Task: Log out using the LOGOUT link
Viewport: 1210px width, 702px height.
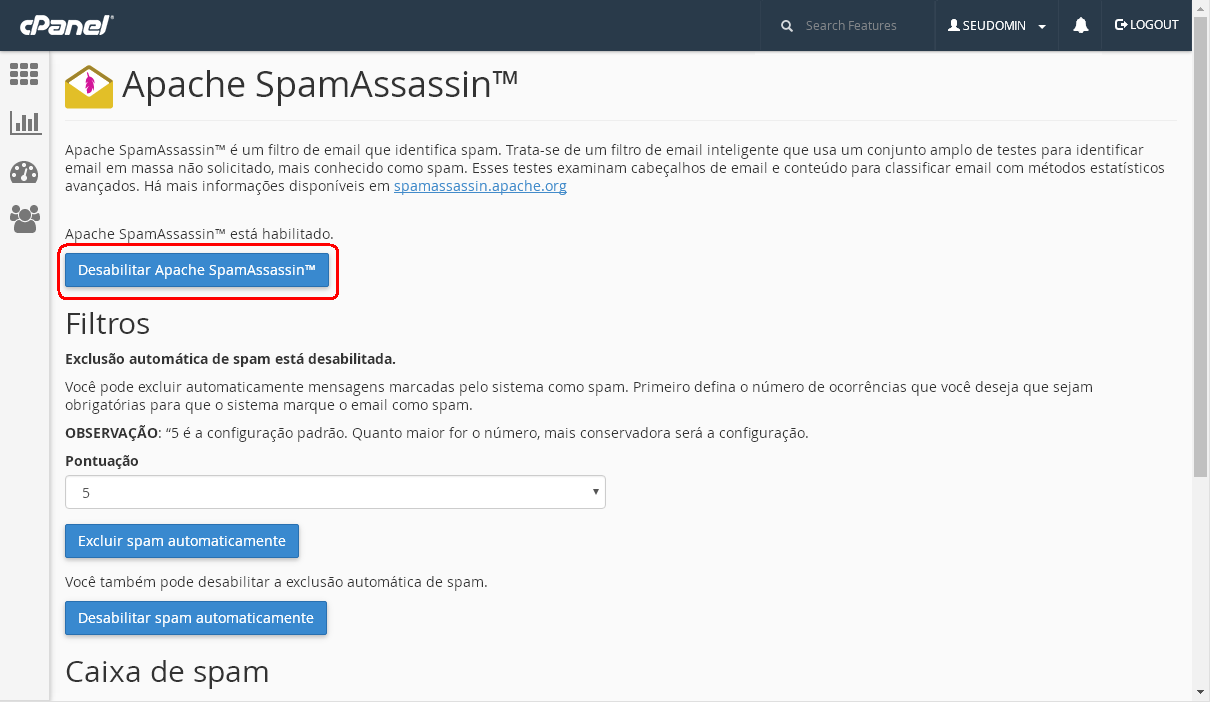Action: (x=1146, y=25)
